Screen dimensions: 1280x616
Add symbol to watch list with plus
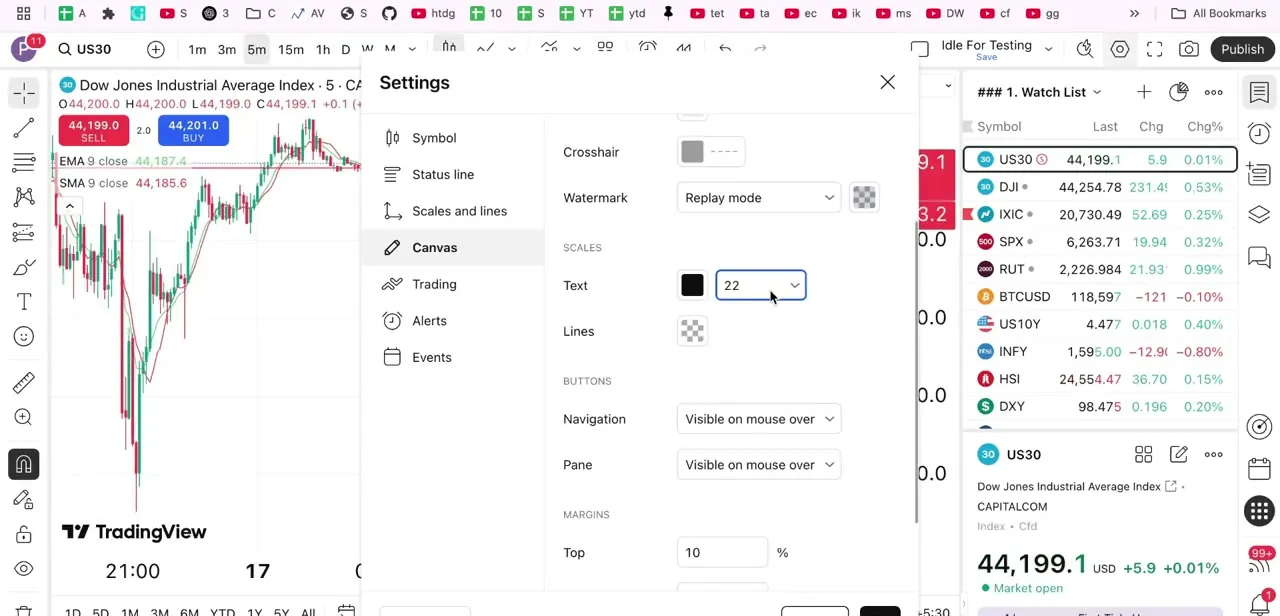[1144, 92]
